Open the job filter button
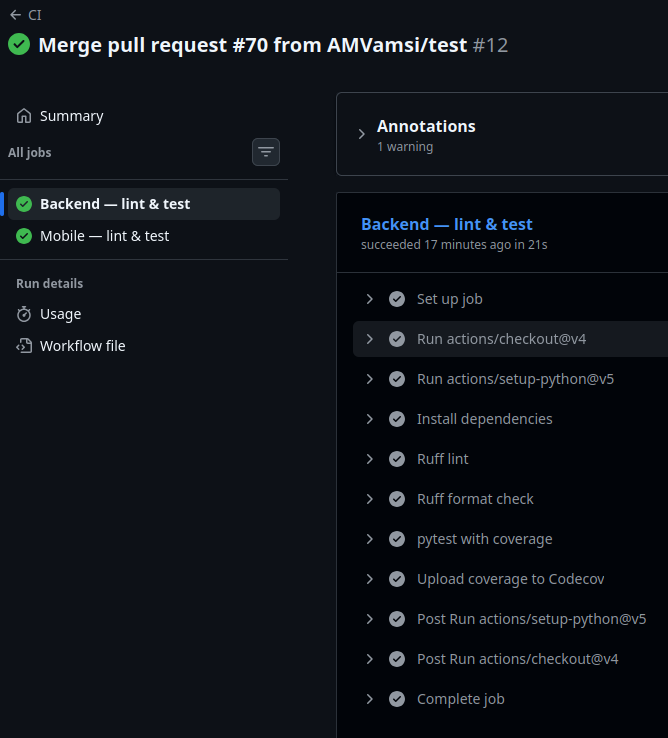The width and height of the screenshot is (668, 738). [266, 152]
